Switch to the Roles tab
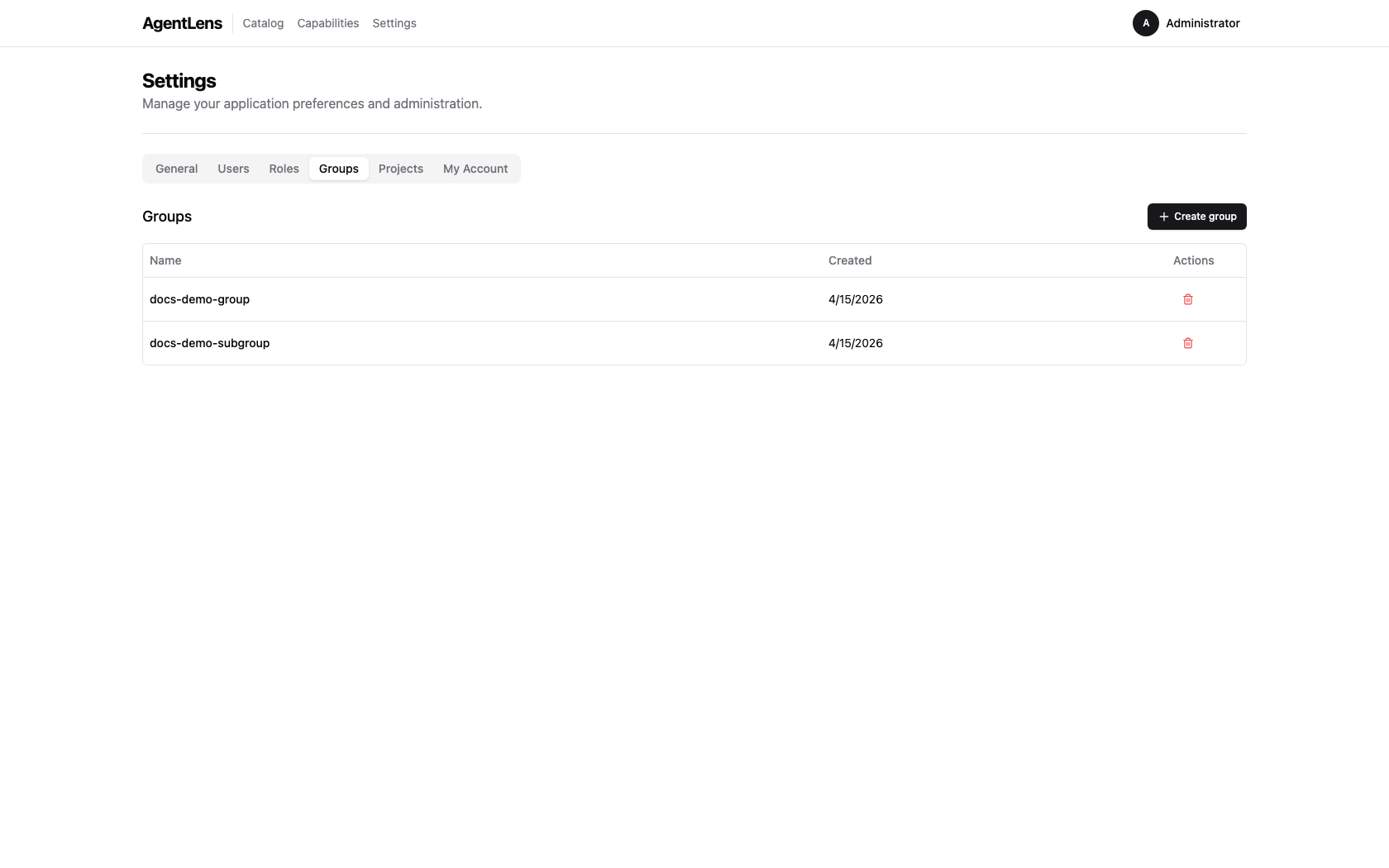1389x868 pixels. tap(284, 169)
